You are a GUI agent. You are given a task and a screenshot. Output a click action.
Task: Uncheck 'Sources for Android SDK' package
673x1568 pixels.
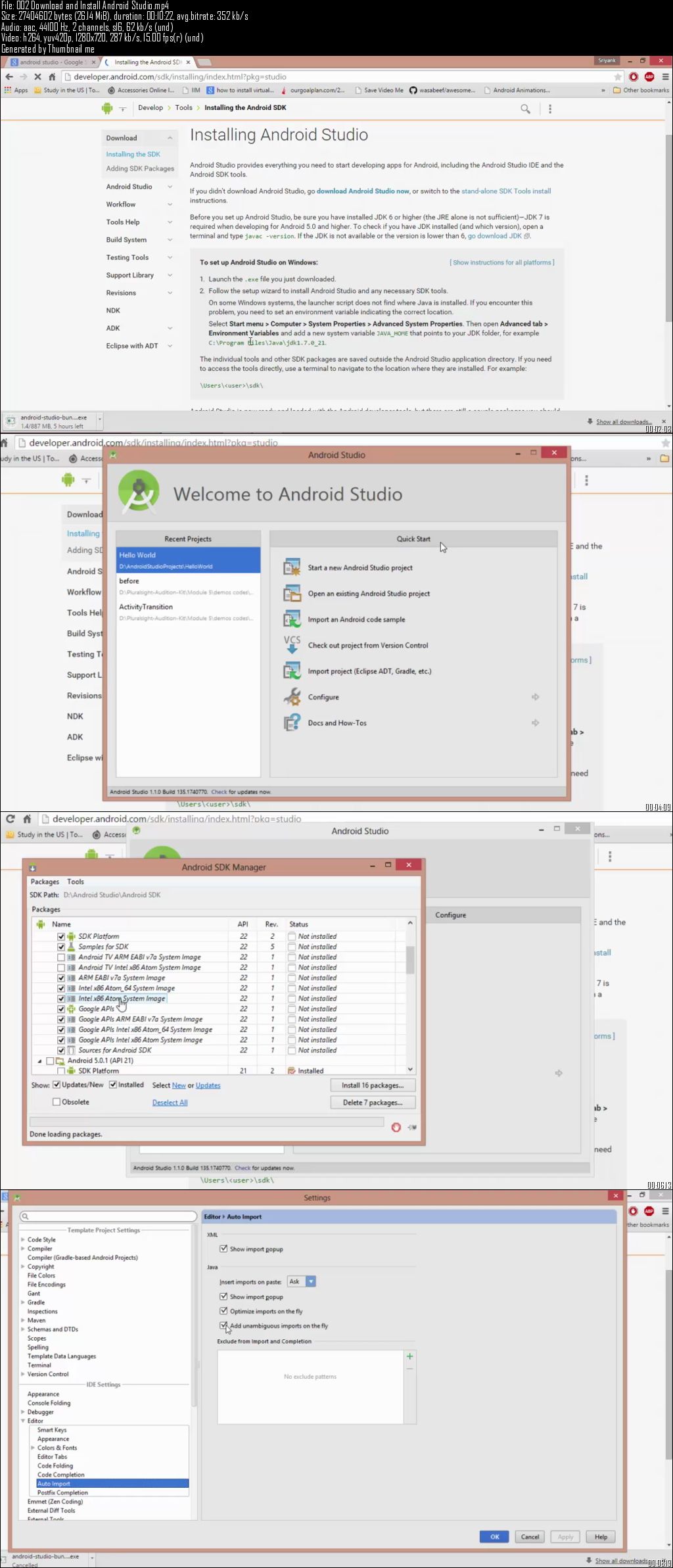point(61,1050)
